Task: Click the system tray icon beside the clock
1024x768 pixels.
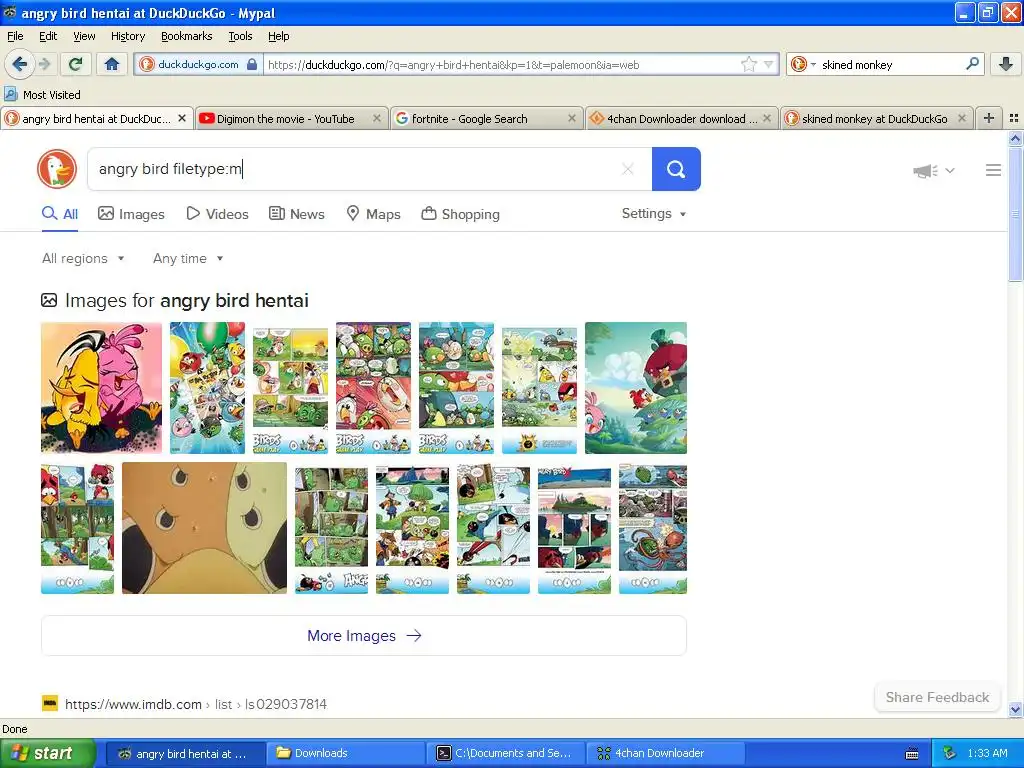Action: point(950,753)
